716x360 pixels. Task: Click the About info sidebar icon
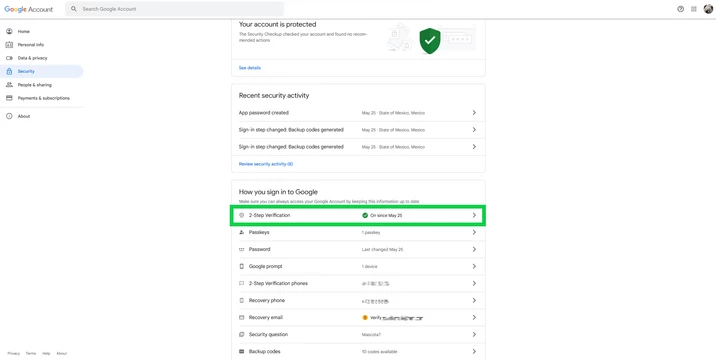pyautogui.click(x=9, y=116)
